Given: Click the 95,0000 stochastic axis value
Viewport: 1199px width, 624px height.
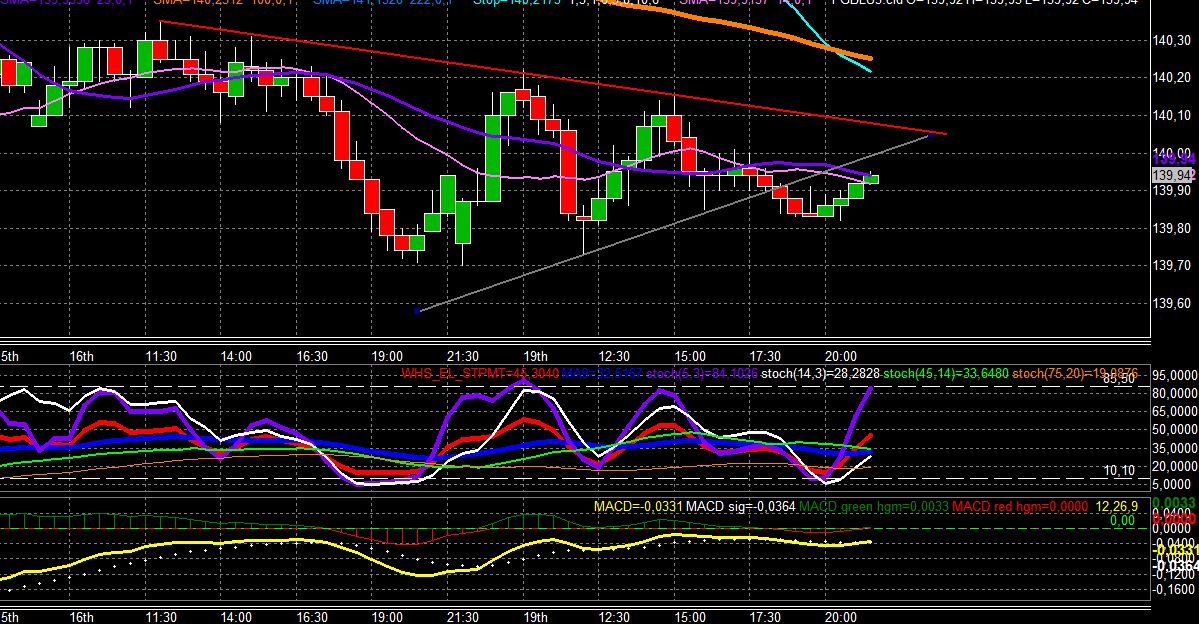Looking at the screenshot, I should [1175, 375].
